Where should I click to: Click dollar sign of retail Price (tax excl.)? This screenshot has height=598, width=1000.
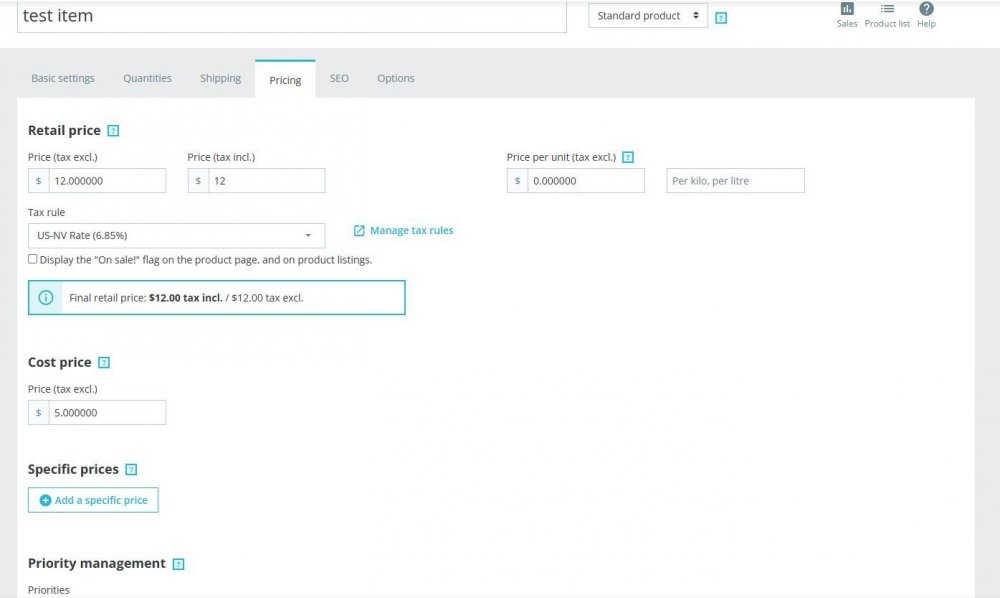tap(38, 181)
